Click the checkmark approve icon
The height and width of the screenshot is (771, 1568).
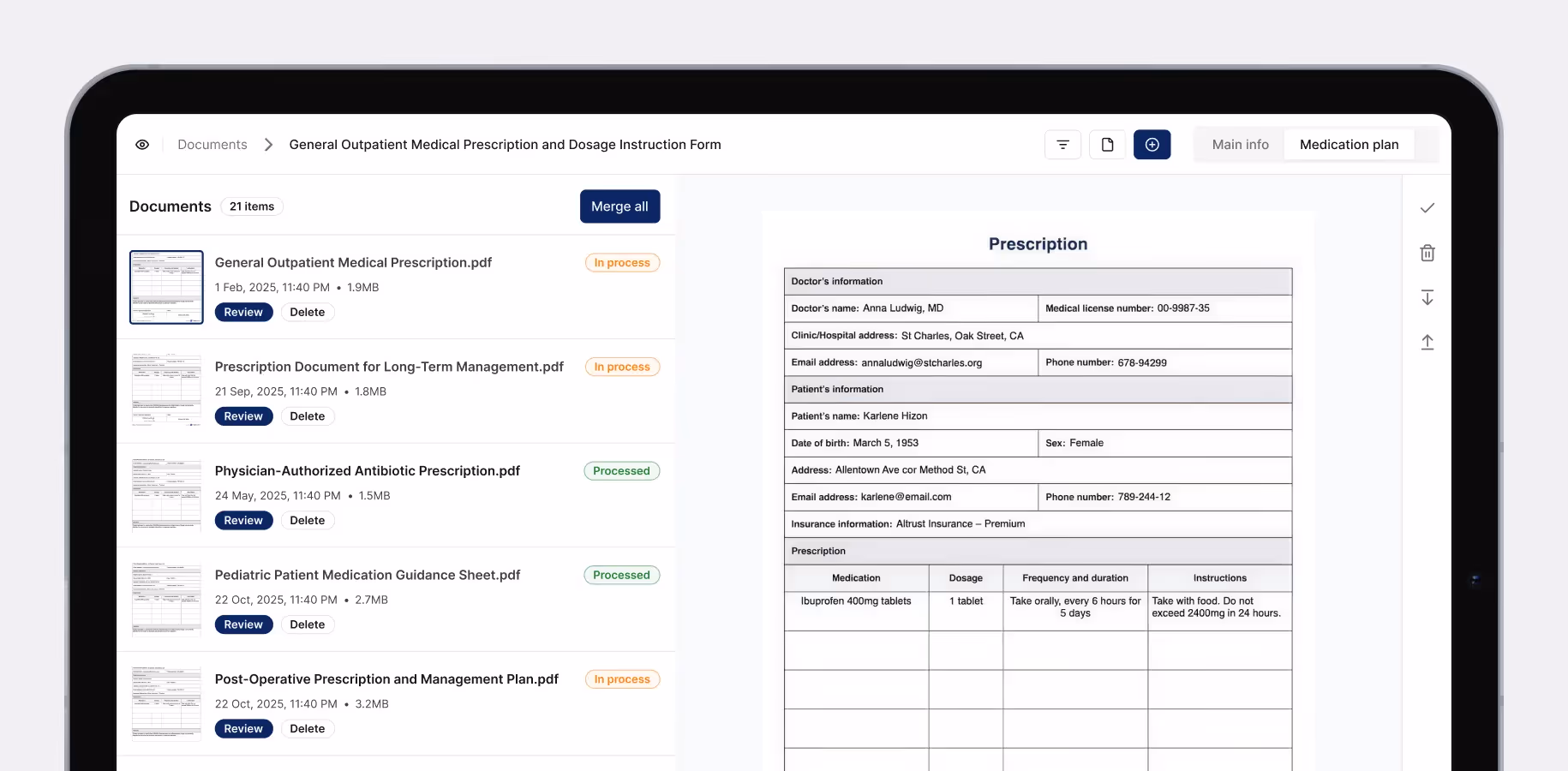pos(1427,208)
